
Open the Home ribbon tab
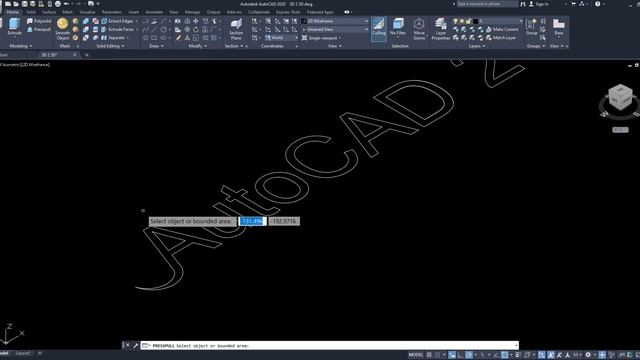point(13,12)
